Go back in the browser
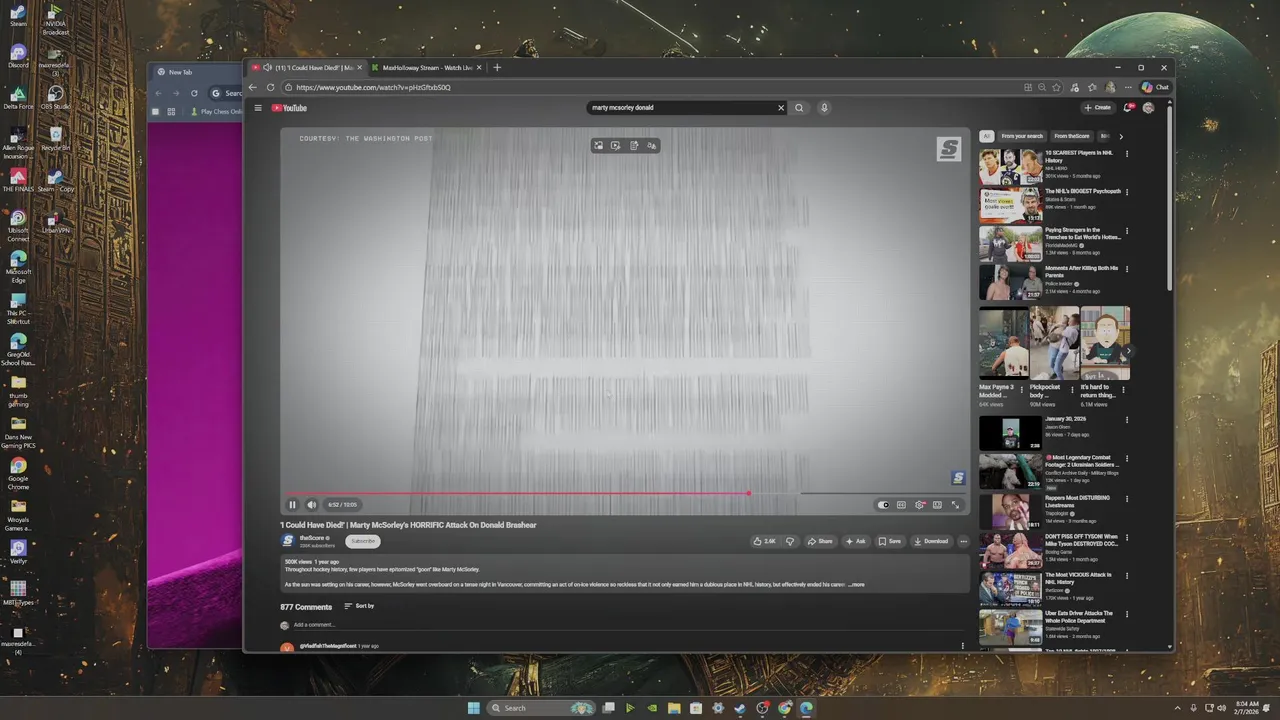Image resolution: width=1280 pixels, height=720 pixels. point(255,87)
